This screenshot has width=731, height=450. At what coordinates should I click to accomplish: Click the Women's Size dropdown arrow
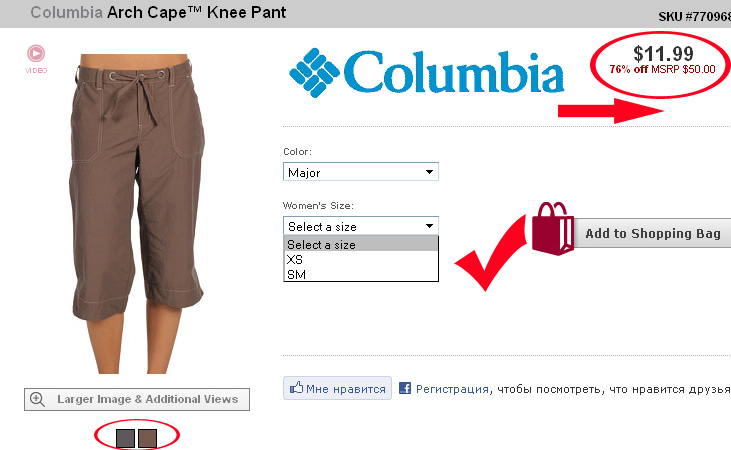(x=429, y=226)
